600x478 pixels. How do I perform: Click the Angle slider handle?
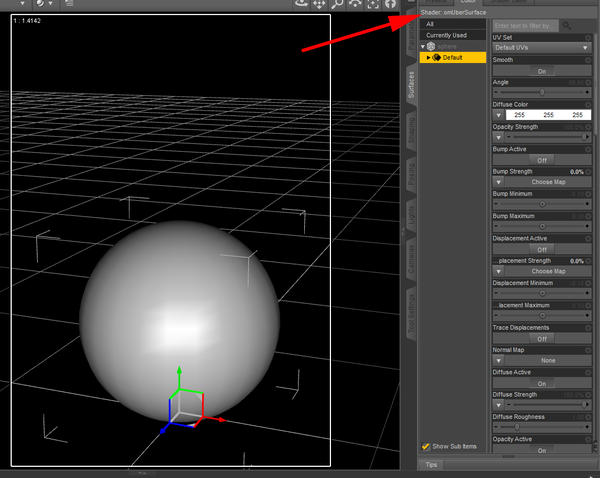point(542,92)
